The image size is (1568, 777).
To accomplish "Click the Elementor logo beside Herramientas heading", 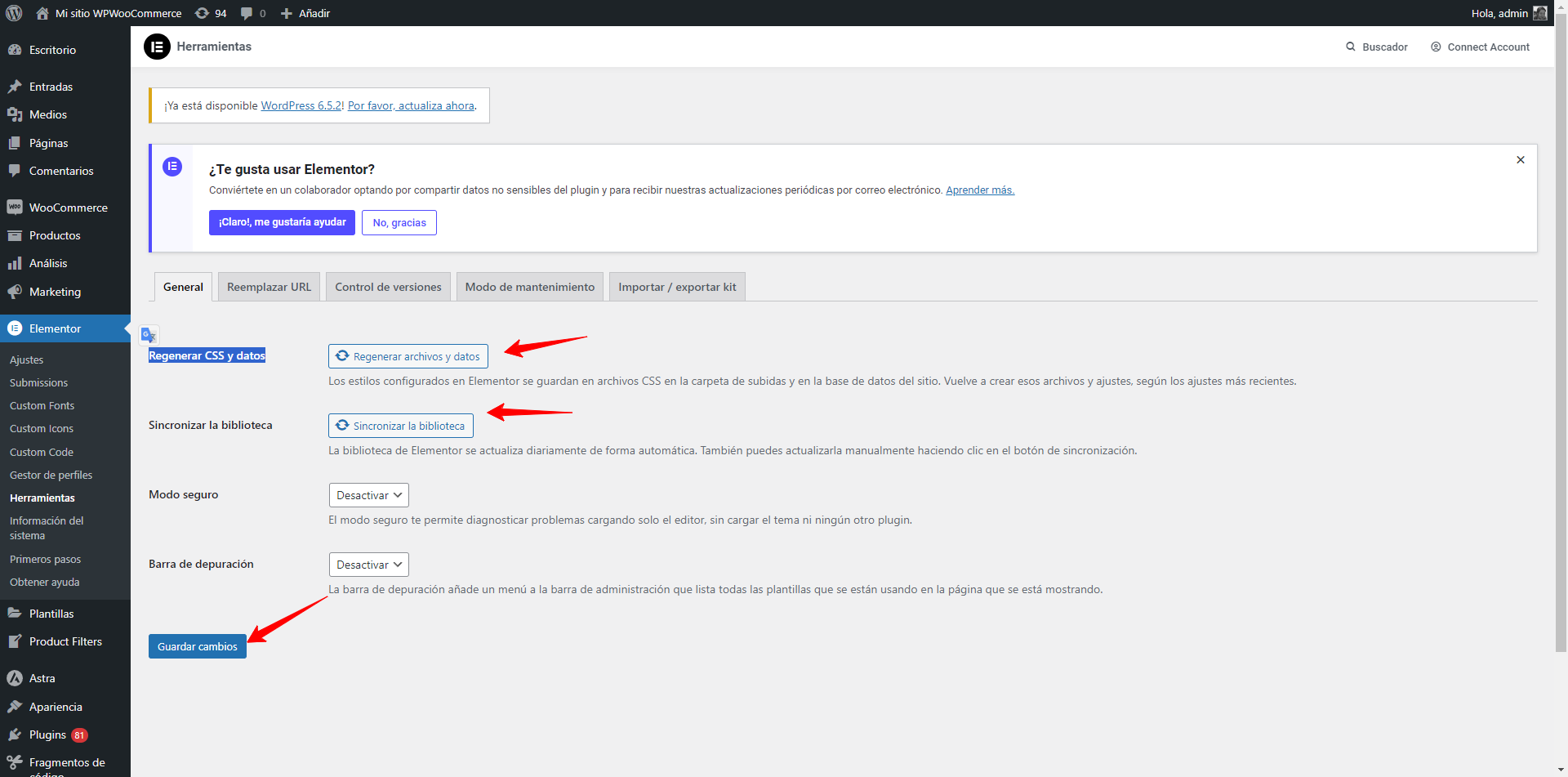I will (x=157, y=47).
